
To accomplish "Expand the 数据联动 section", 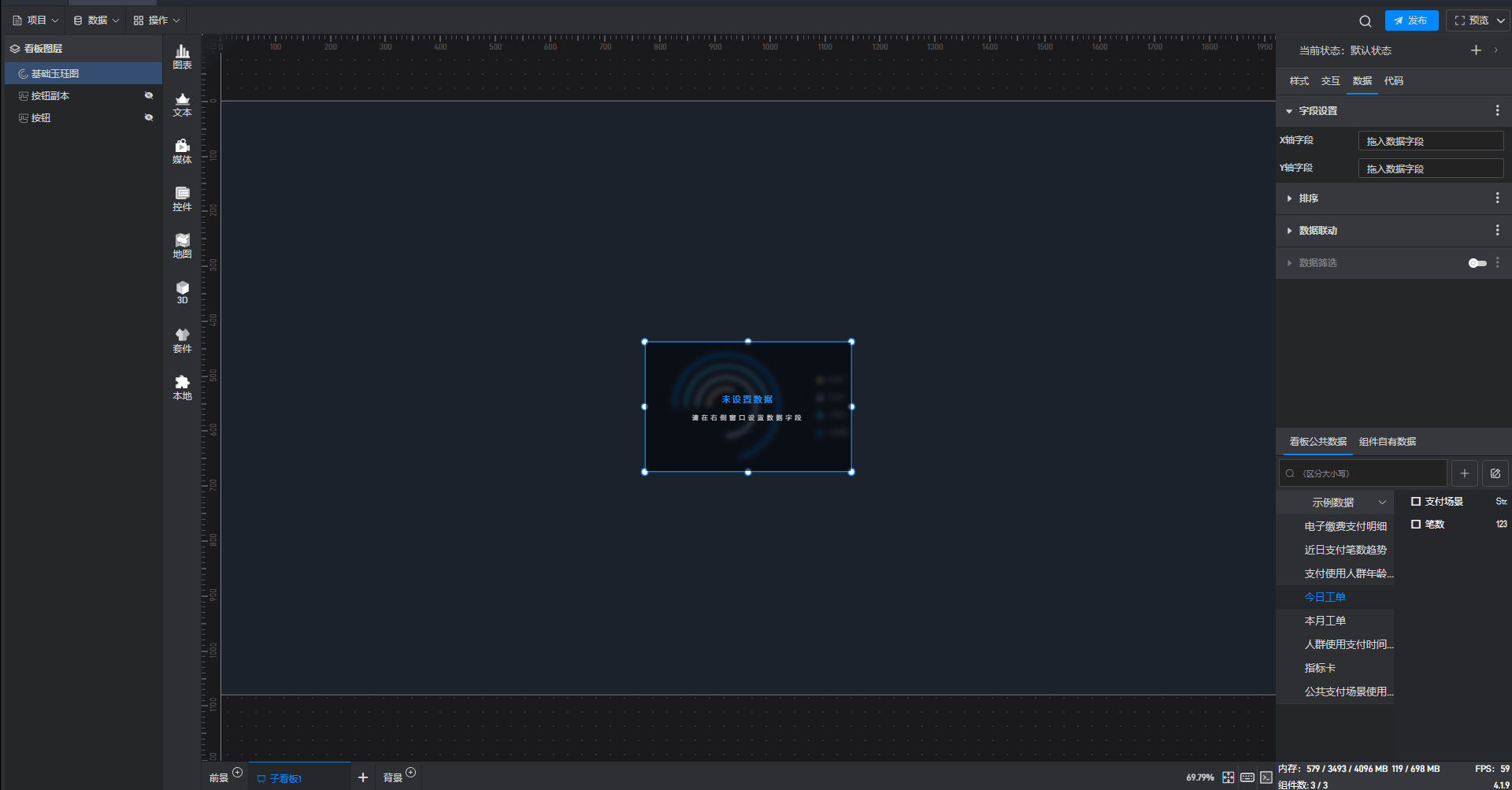I will click(1317, 231).
